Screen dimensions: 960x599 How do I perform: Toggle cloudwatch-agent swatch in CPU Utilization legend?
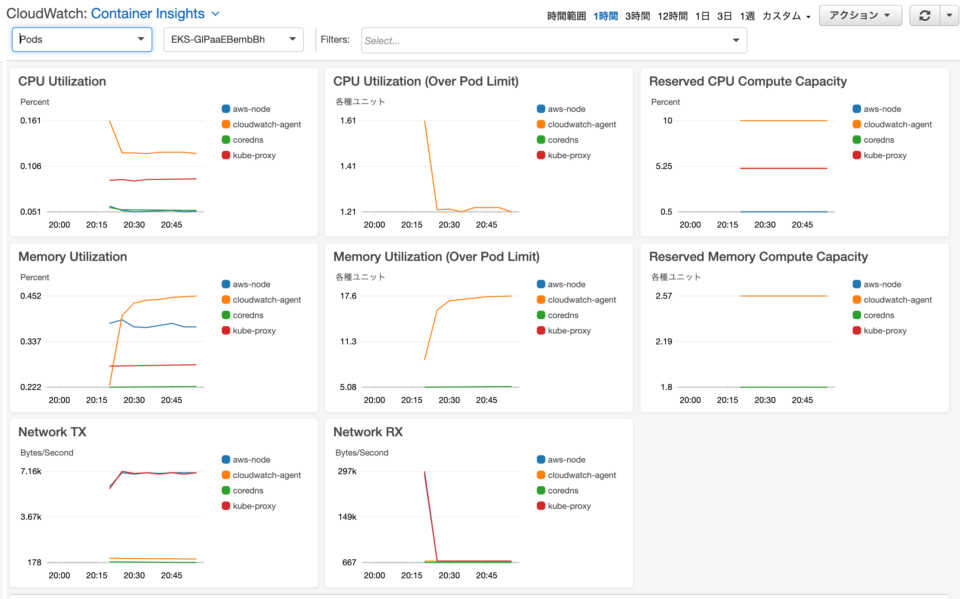pyautogui.click(x=226, y=124)
